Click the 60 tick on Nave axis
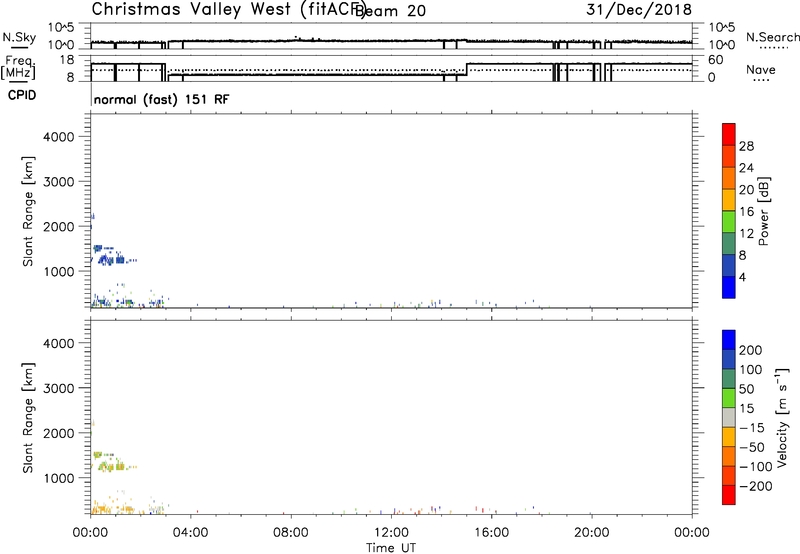 716,60
